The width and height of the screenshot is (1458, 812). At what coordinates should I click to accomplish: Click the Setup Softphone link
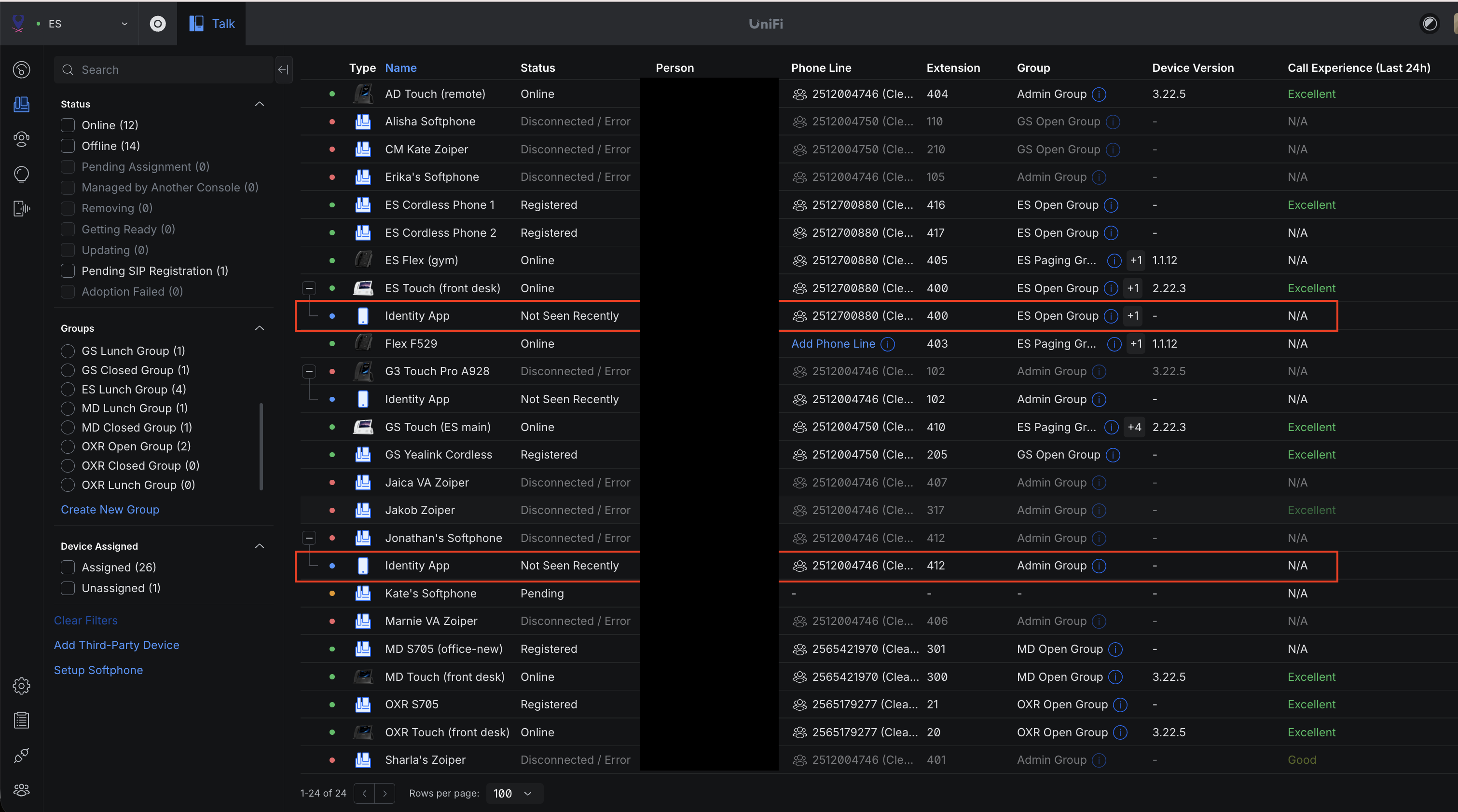pyautogui.click(x=98, y=670)
